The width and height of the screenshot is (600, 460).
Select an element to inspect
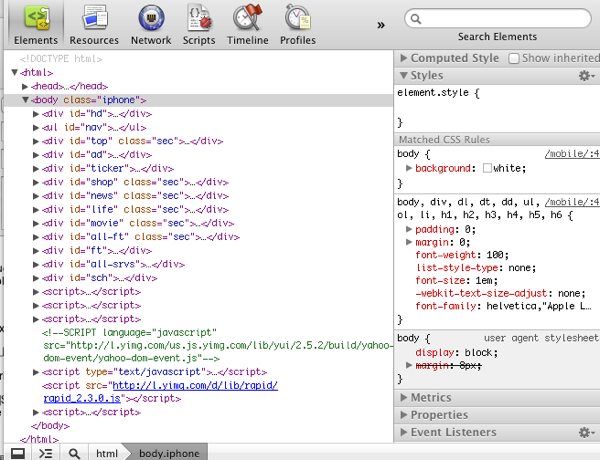pyautogui.click(x=74, y=453)
